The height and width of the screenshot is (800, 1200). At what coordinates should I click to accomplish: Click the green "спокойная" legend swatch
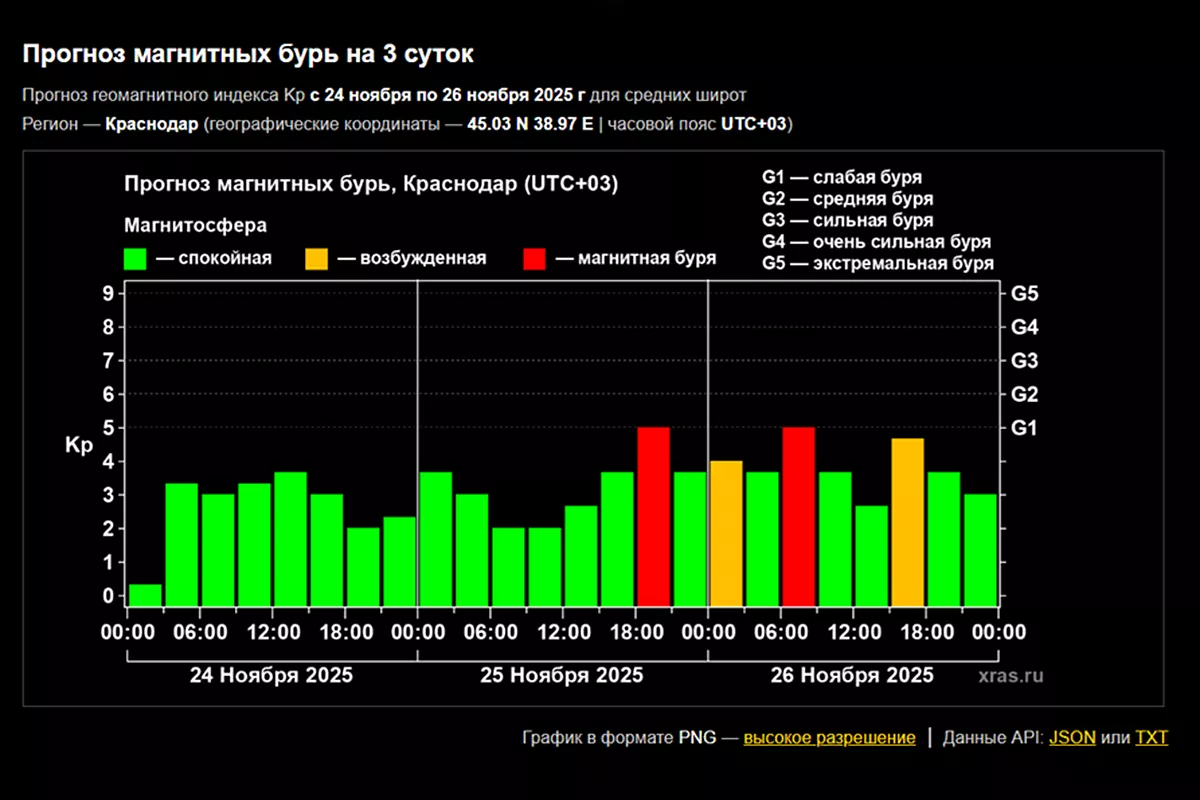134,259
